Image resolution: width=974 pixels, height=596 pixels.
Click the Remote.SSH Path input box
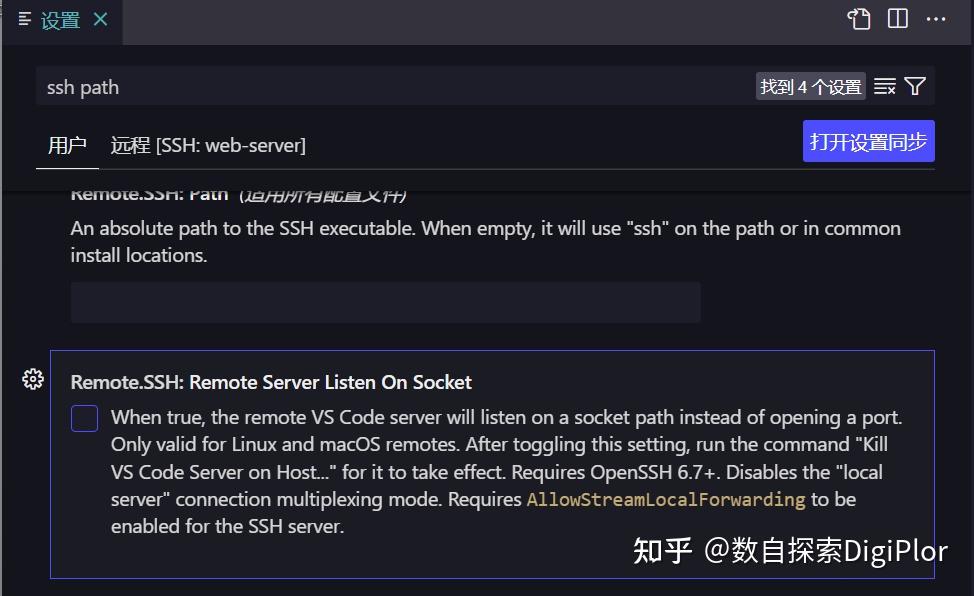tap(385, 302)
